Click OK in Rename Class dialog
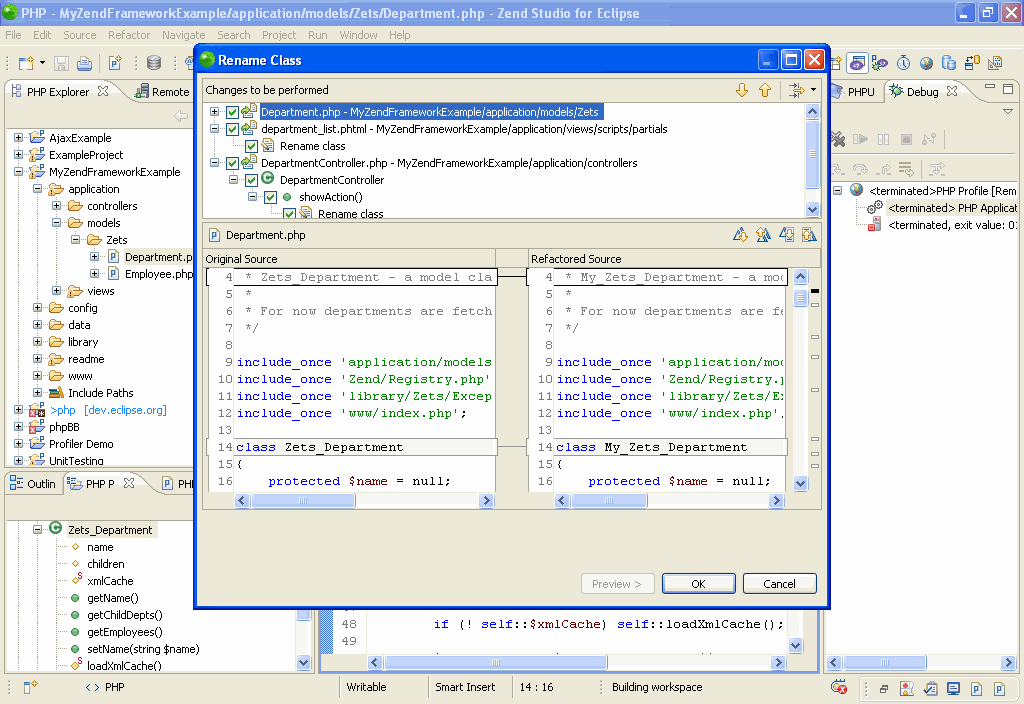 [698, 584]
